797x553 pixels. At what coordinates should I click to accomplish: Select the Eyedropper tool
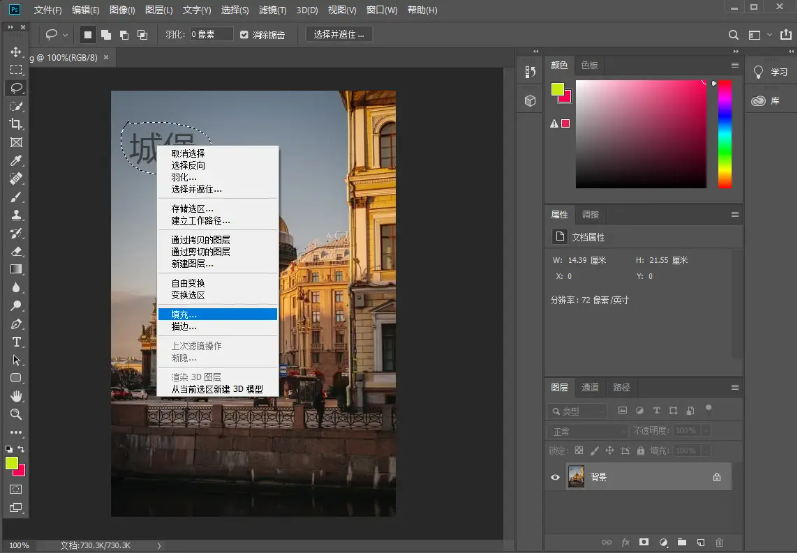coord(16,161)
